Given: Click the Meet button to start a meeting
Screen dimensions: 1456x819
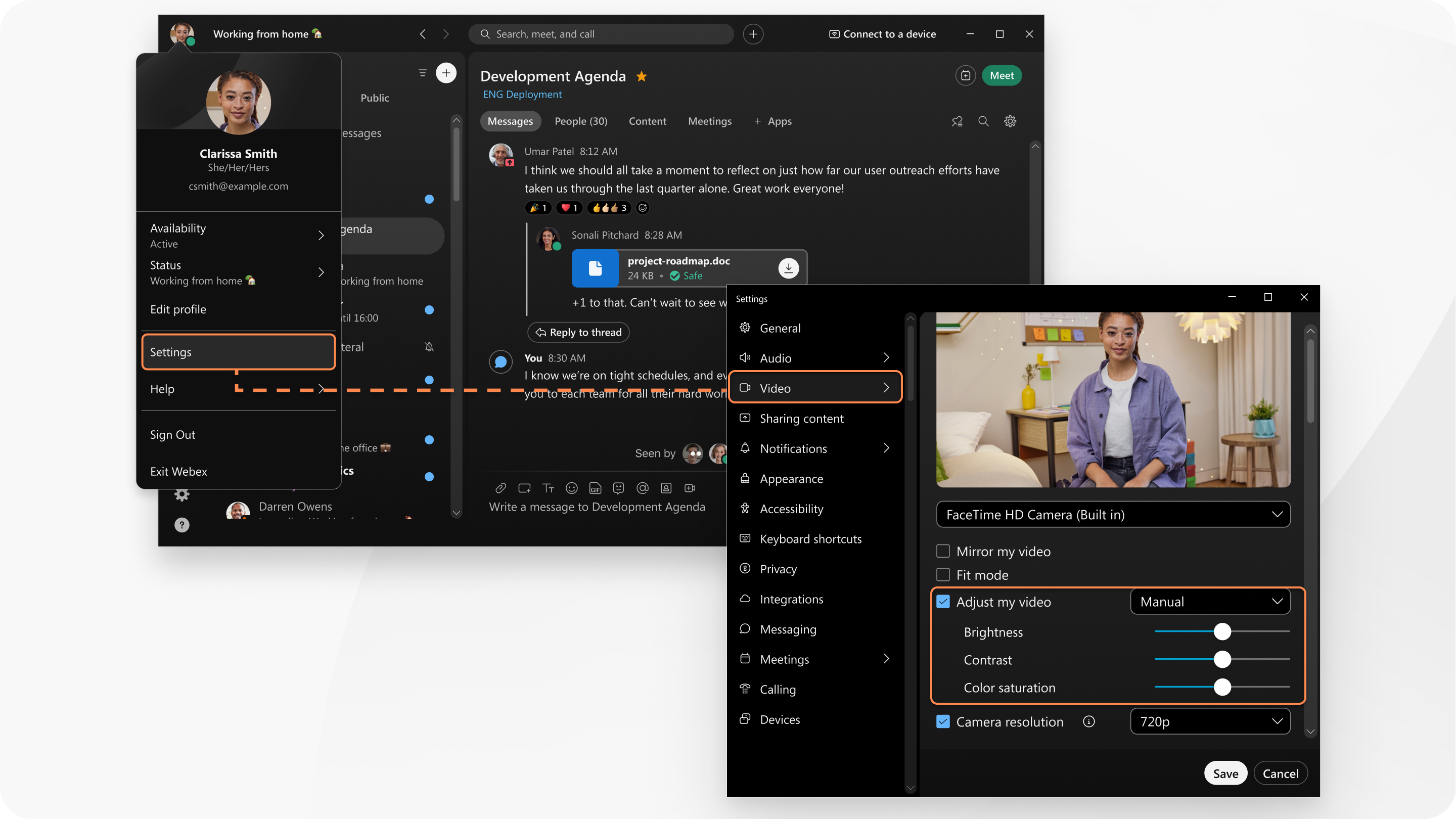Looking at the screenshot, I should 1002,75.
